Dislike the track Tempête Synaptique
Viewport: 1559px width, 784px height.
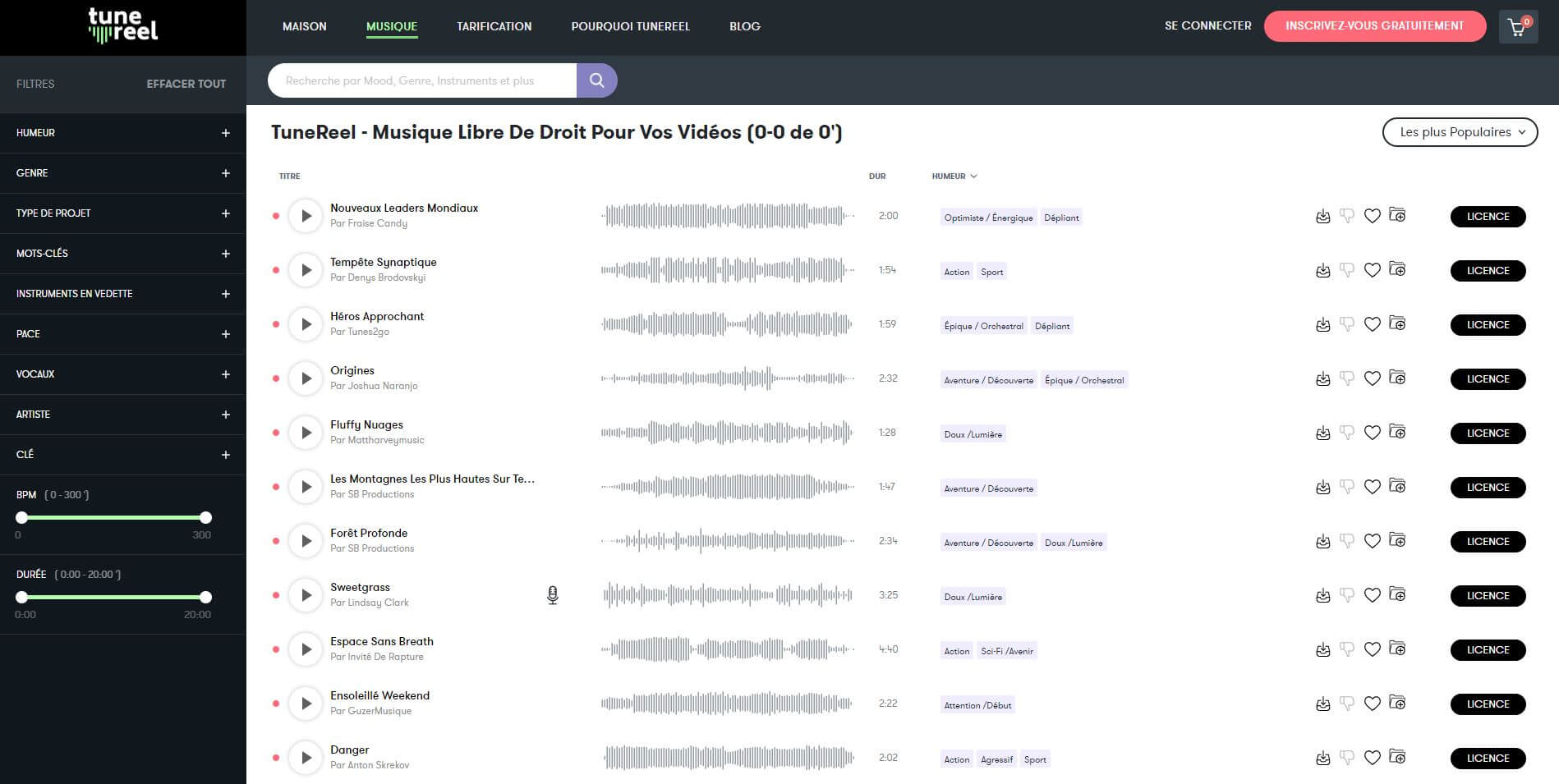[x=1347, y=270]
